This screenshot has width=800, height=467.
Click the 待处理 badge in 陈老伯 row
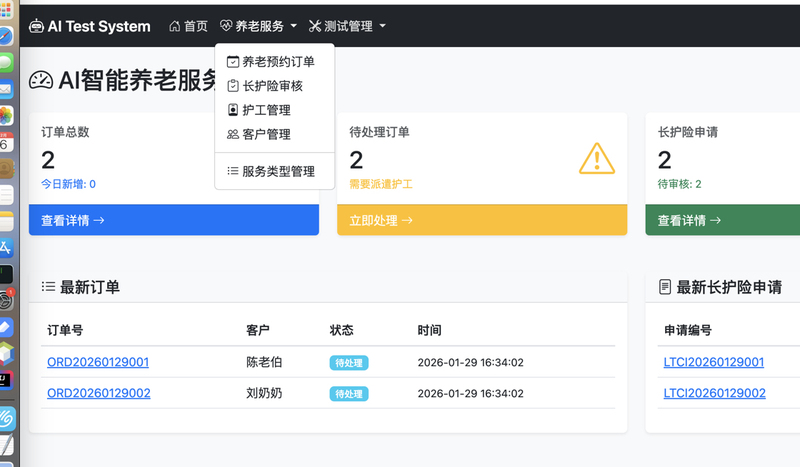pos(349,363)
